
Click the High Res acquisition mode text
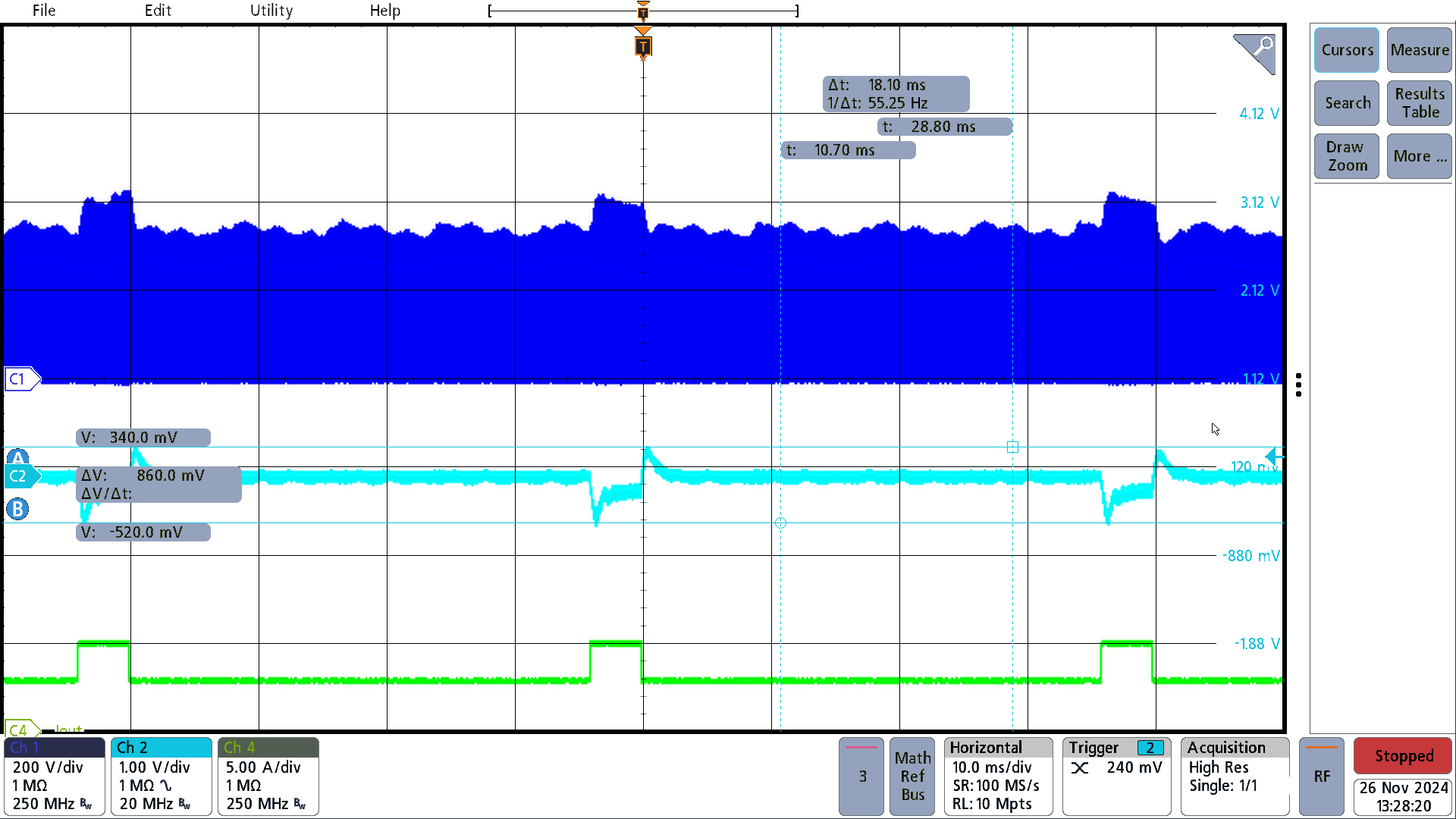pos(1218,767)
